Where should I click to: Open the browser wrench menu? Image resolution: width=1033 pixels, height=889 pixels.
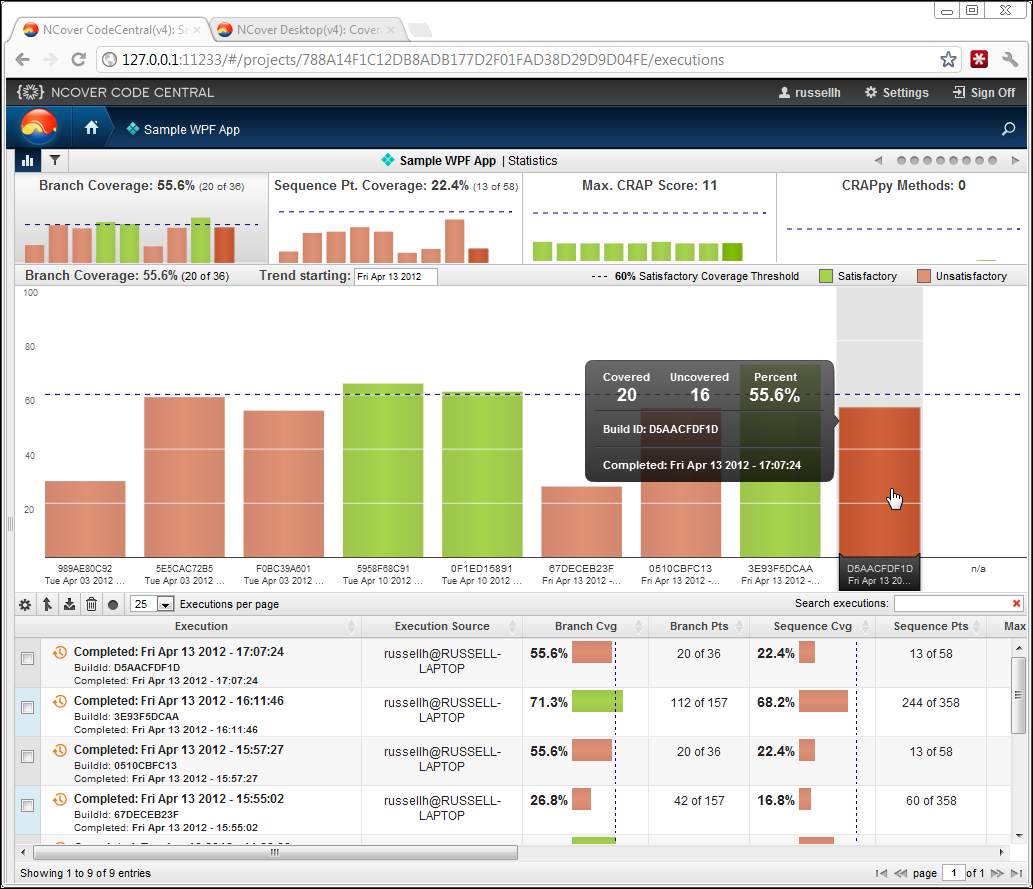point(1010,60)
